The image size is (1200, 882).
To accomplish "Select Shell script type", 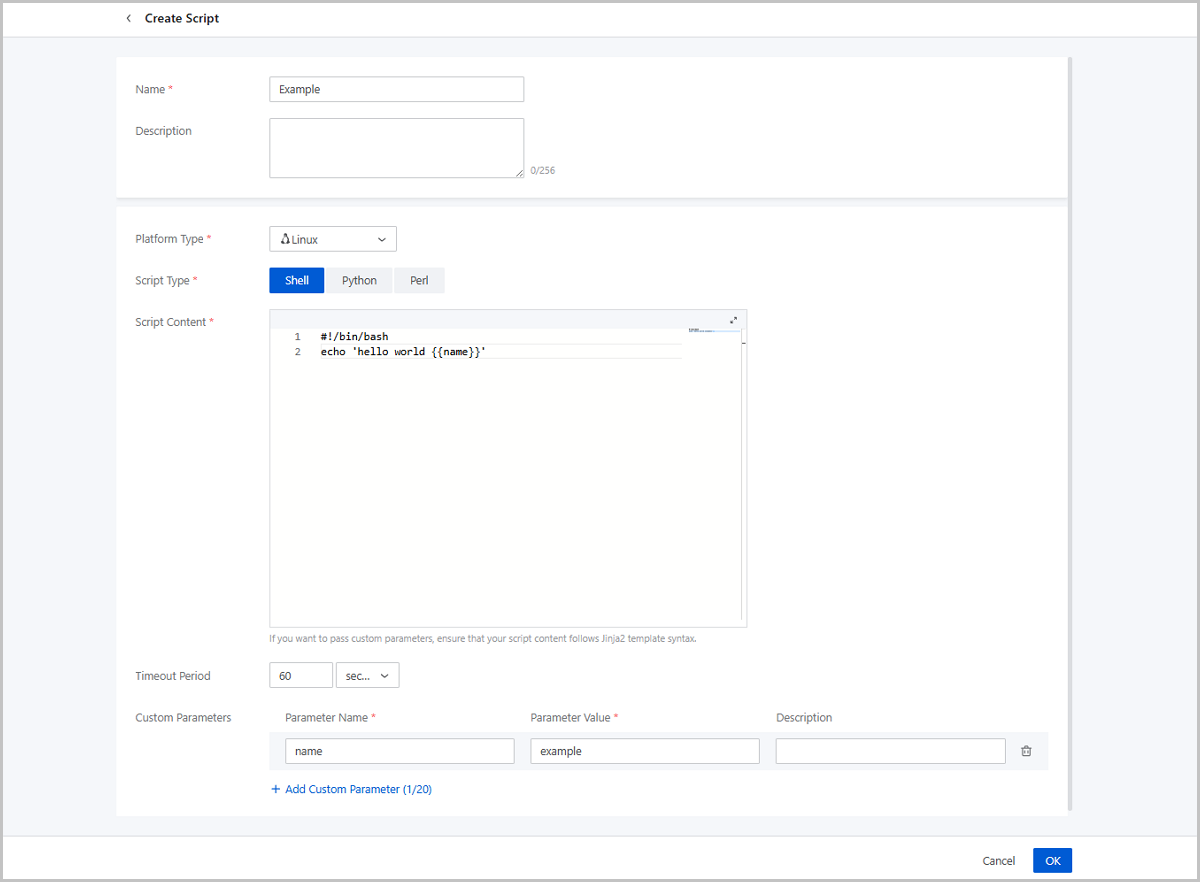I will [297, 281].
